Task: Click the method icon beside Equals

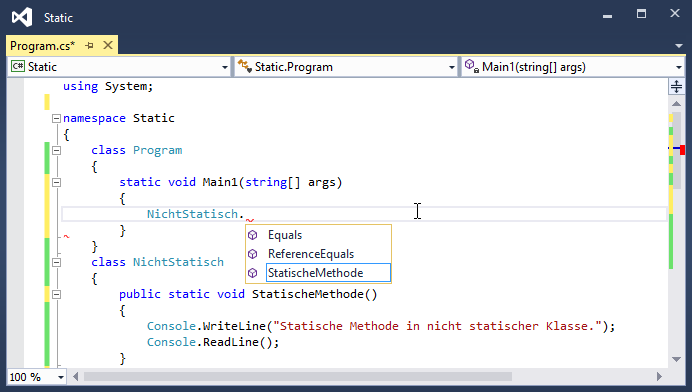Action: click(252, 235)
